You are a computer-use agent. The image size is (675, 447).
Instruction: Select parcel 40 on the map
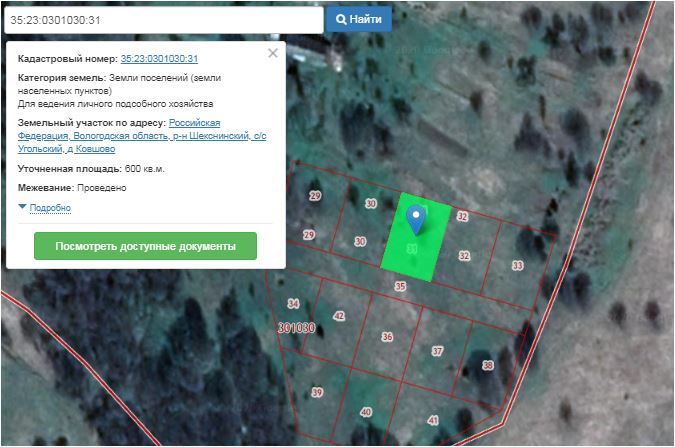pyautogui.click(x=366, y=411)
